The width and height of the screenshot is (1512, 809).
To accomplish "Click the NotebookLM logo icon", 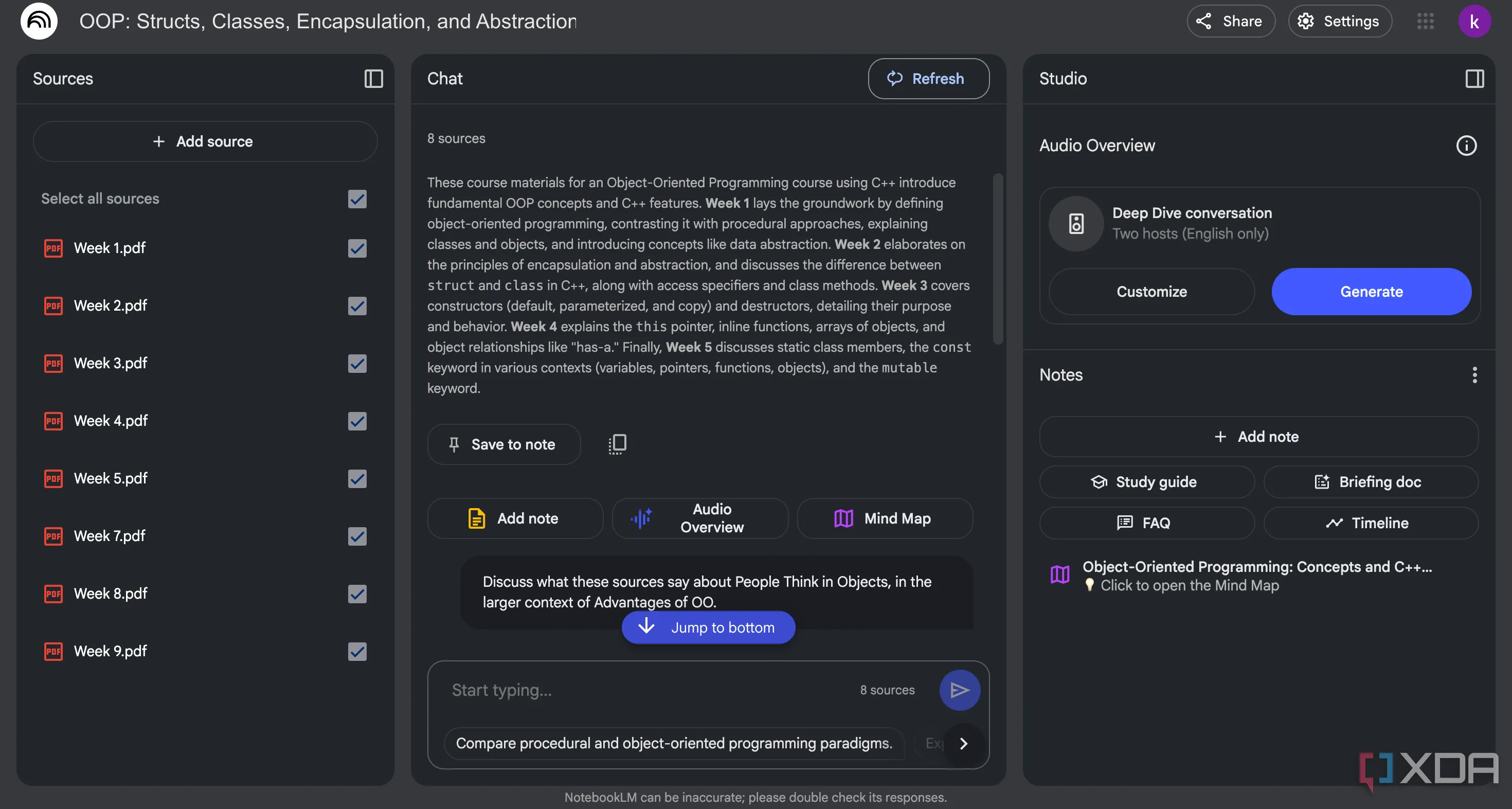I will coord(39,21).
